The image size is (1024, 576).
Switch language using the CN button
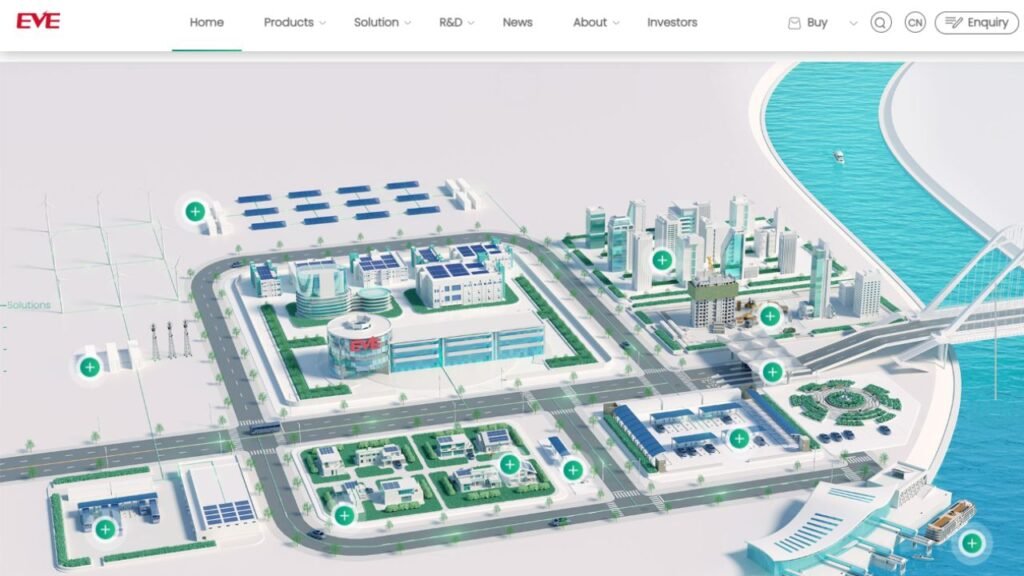[x=914, y=23]
